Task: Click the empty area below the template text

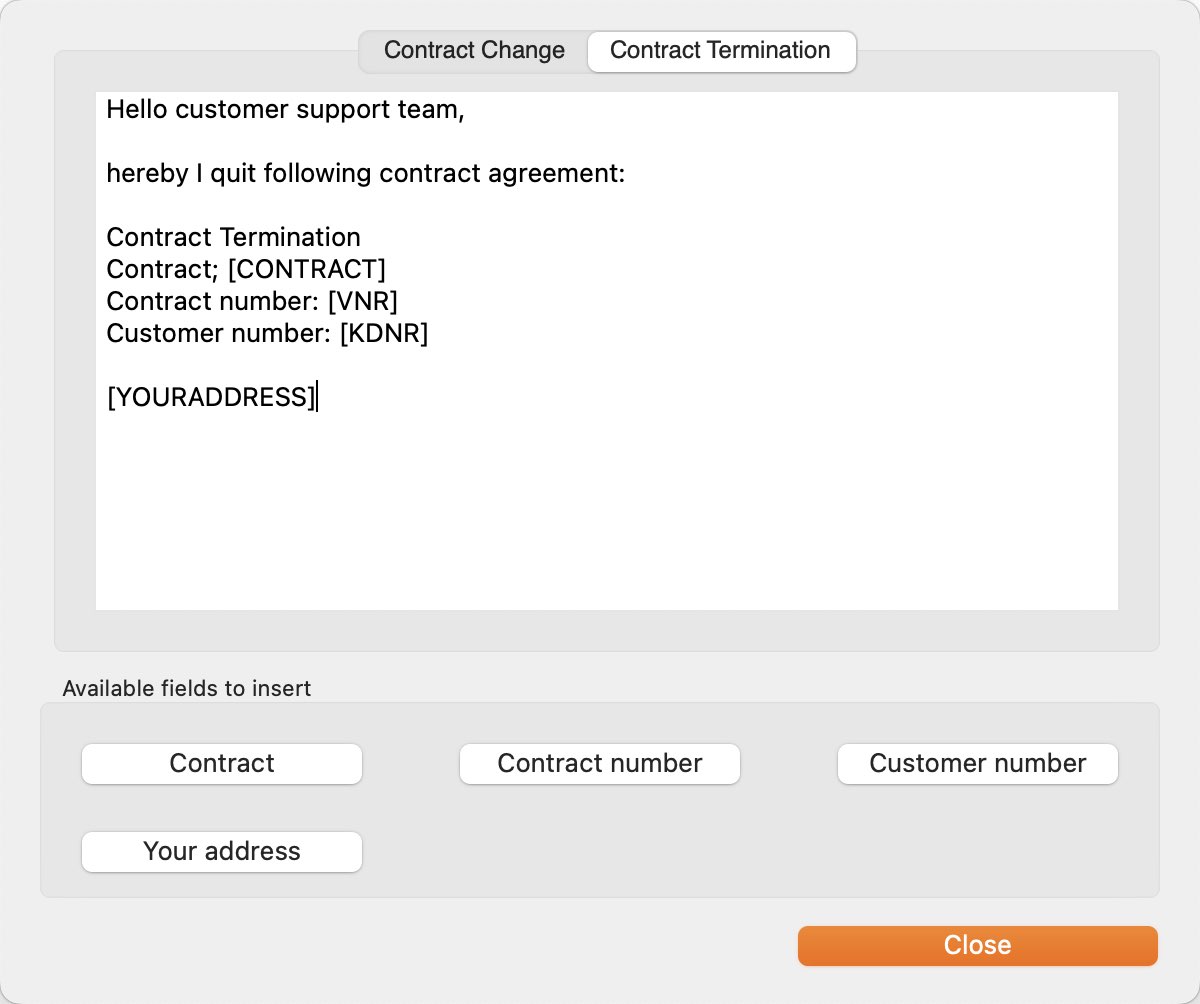Action: coord(606,510)
